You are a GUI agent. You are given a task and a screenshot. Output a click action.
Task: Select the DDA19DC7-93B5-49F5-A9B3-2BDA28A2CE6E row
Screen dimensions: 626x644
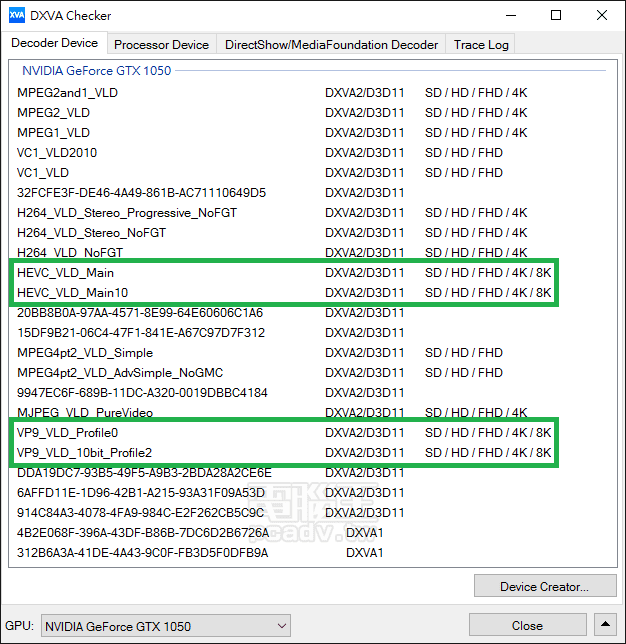(x=313, y=472)
